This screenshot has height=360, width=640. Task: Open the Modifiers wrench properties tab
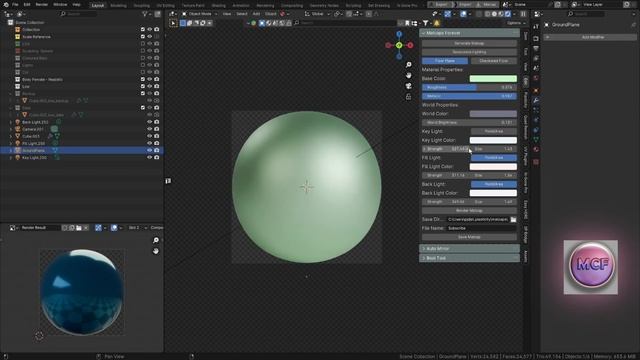536,100
